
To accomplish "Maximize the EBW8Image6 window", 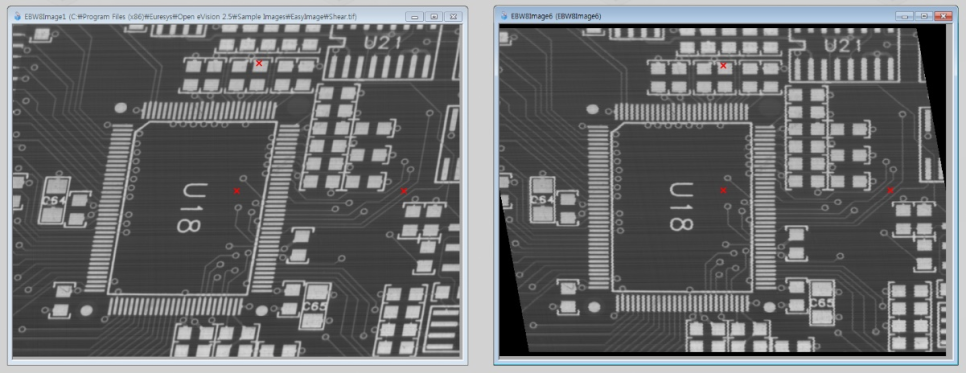I will click(x=923, y=15).
